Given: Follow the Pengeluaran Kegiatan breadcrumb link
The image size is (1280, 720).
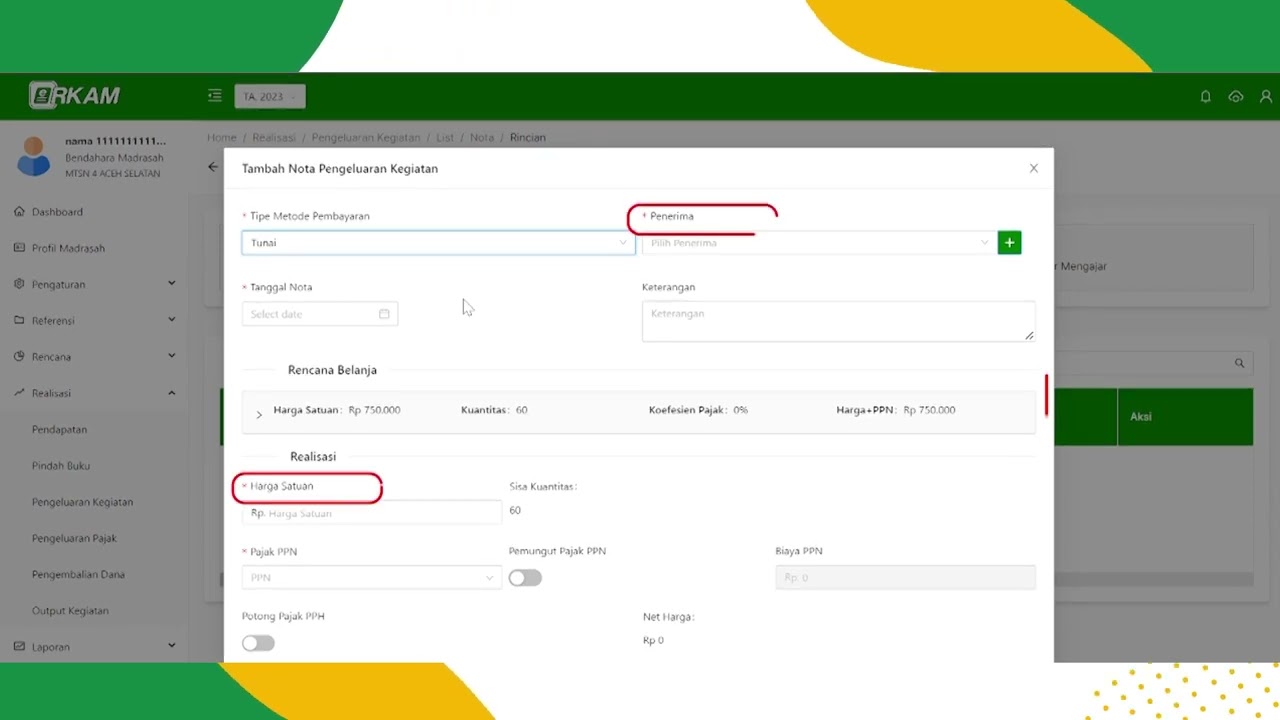Looking at the screenshot, I should tap(365, 138).
